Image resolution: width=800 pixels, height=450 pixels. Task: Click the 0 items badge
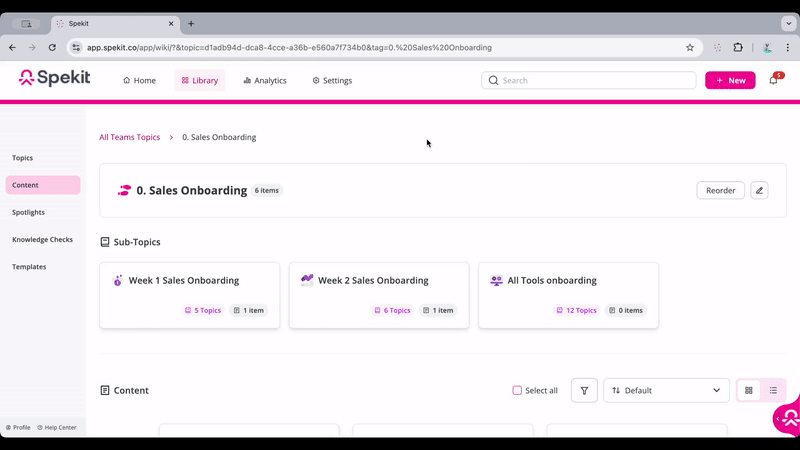coord(626,310)
